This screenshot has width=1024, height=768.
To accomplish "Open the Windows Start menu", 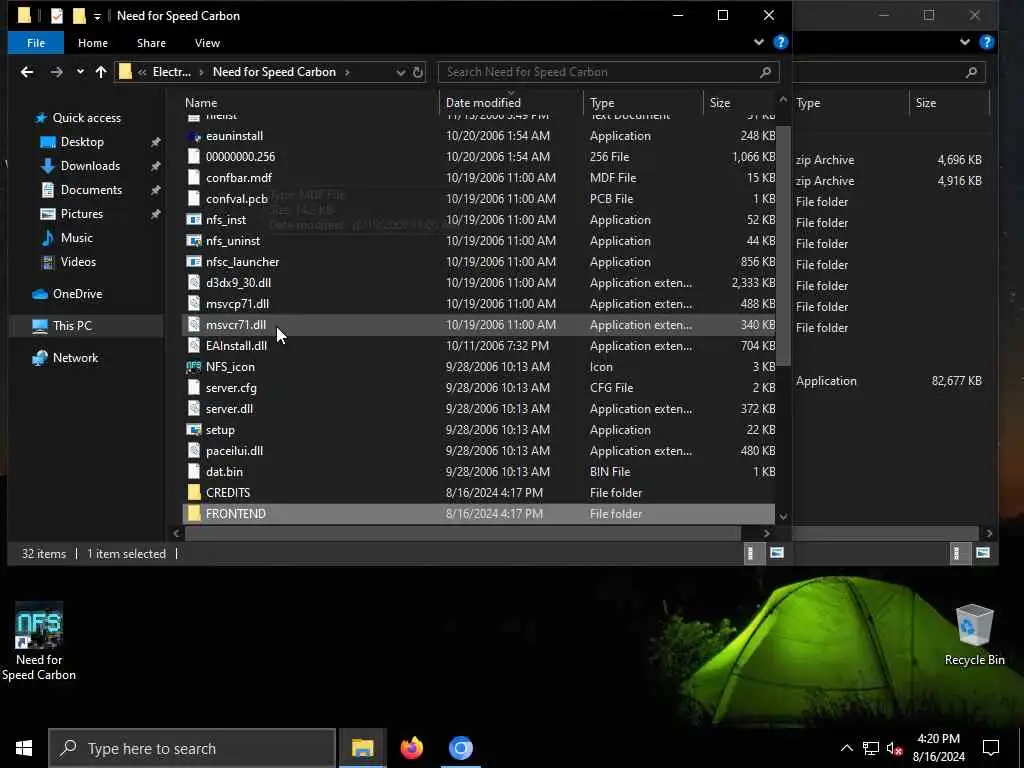I will point(24,748).
